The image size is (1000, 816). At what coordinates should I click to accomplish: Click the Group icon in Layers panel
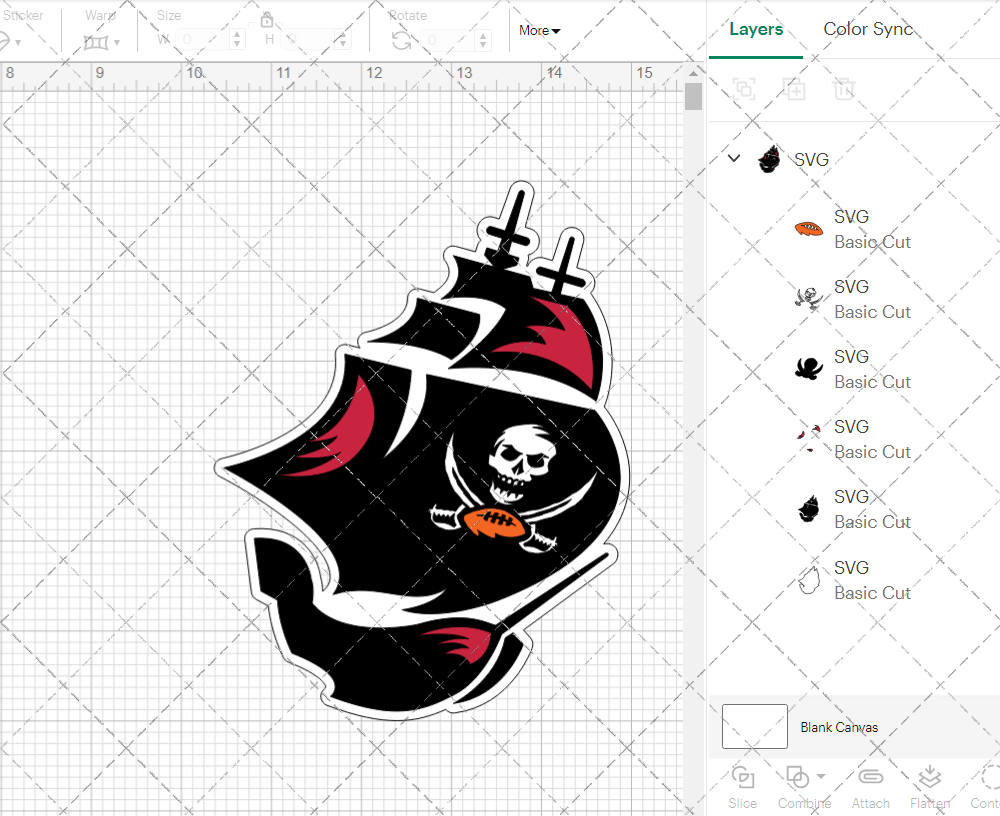point(743,89)
